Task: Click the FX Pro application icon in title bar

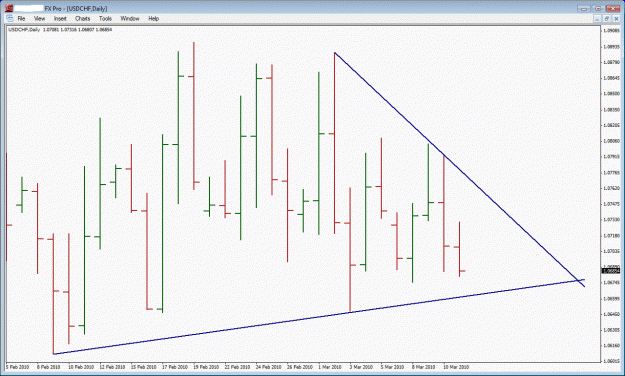Action: pyautogui.click(x=8, y=8)
